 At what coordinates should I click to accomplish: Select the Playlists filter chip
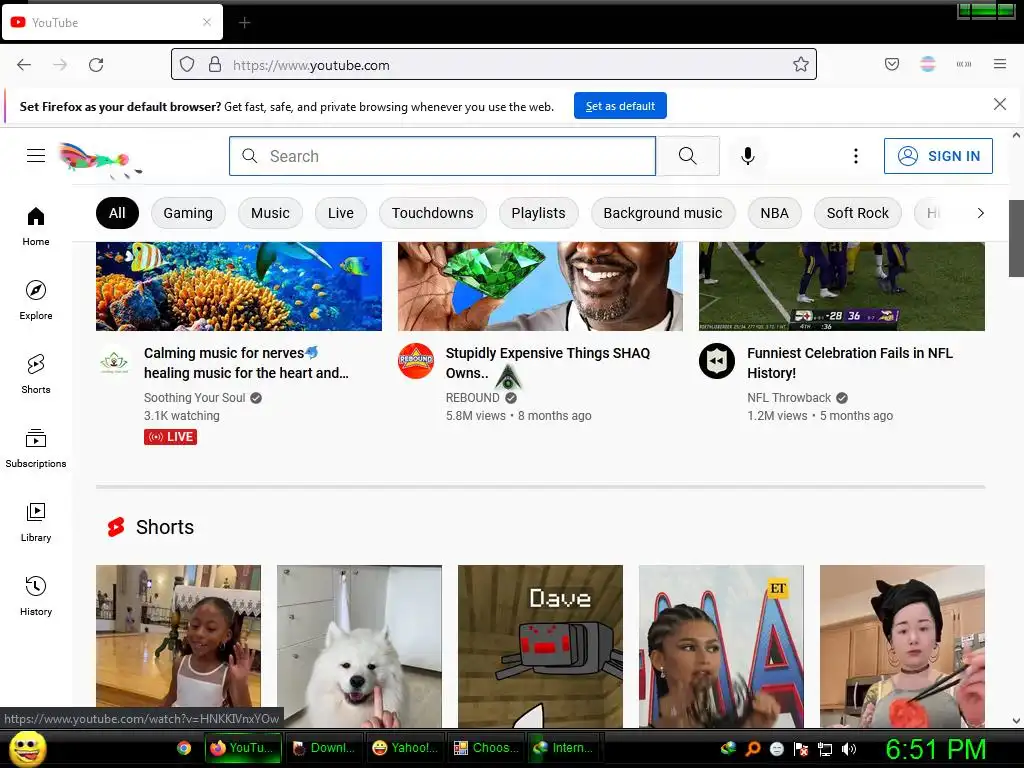click(538, 213)
